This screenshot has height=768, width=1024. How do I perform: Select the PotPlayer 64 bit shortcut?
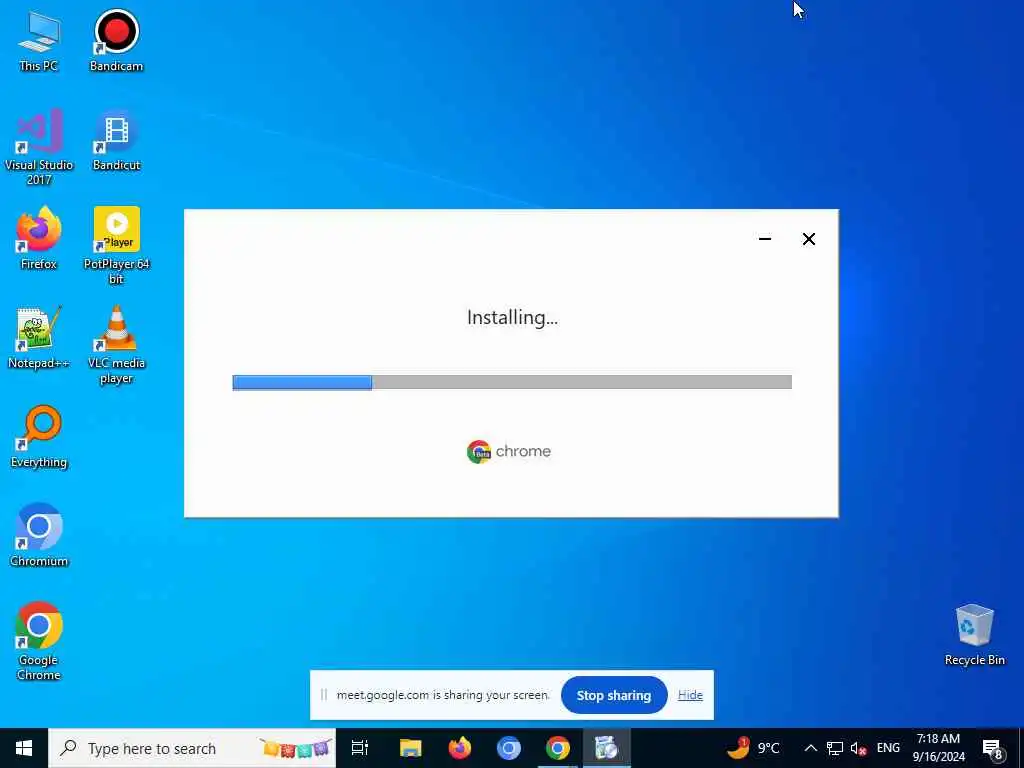(116, 246)
